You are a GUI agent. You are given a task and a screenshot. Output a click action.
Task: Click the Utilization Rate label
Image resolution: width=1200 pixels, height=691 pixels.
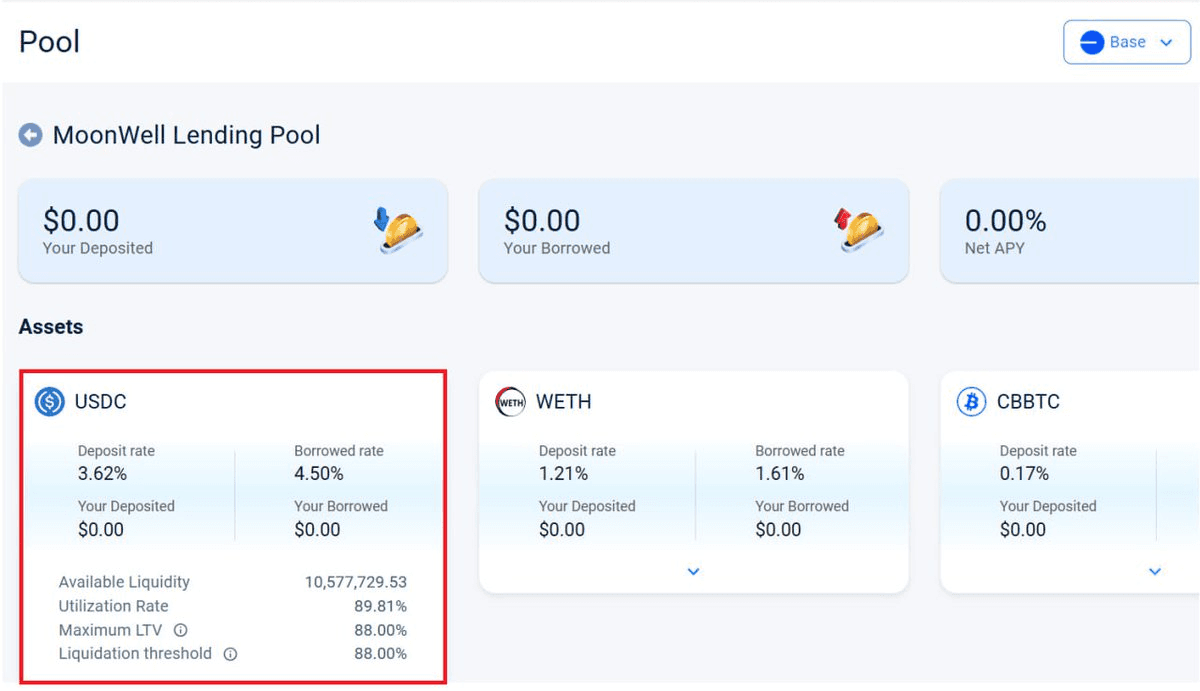coord(114,606)
